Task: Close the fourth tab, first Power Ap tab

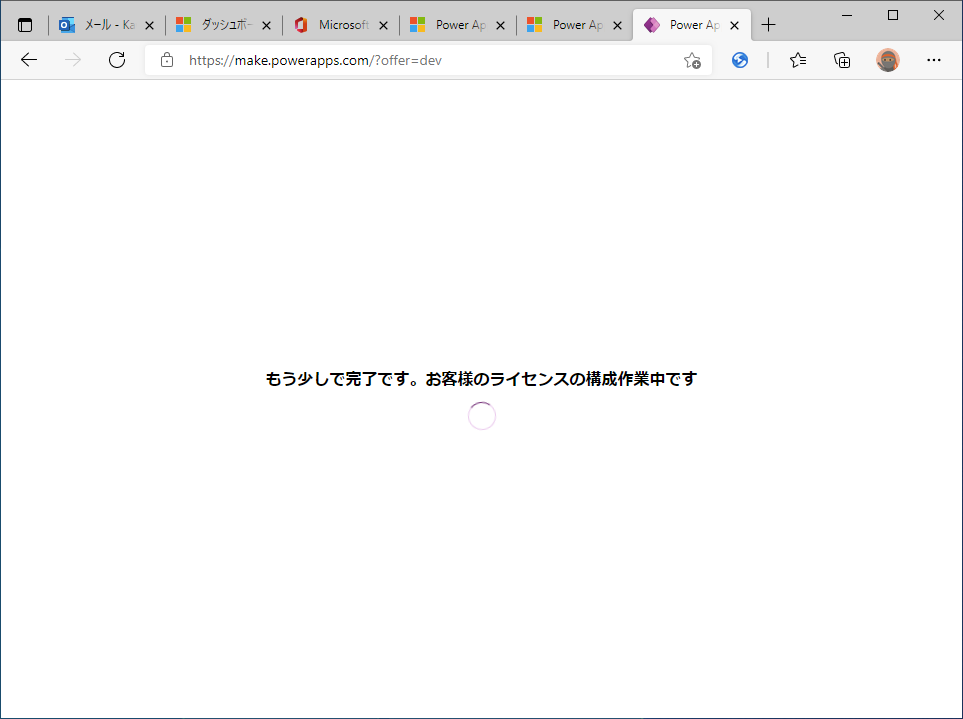Action: pyautogui.click(x=501, y=25)
